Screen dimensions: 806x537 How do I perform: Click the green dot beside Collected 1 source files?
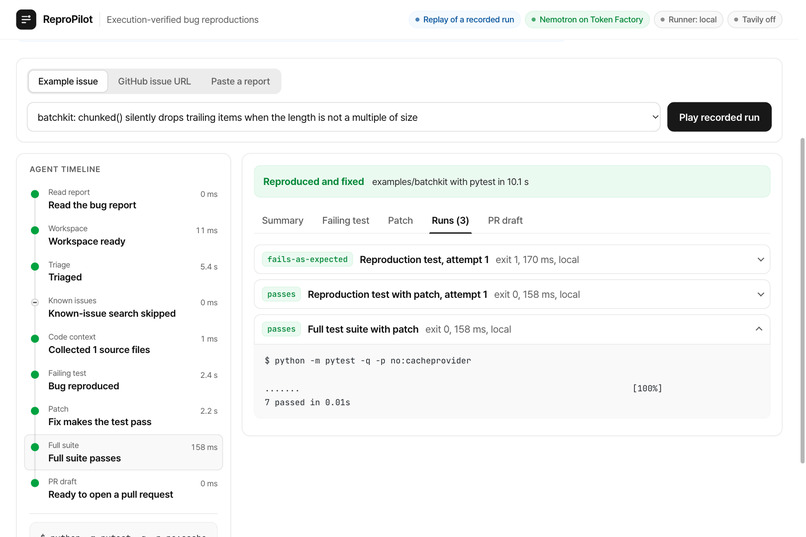[x=35, y=339]
